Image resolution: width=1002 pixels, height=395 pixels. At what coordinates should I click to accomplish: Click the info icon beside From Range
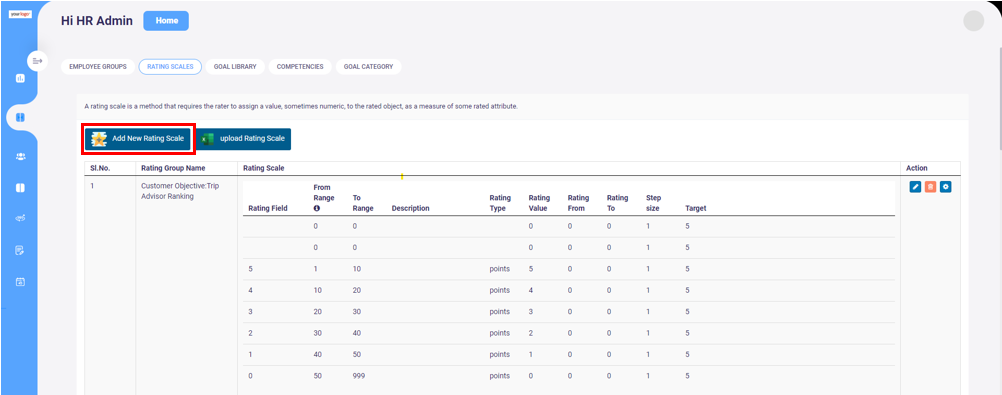pyautogui.click(x=316, y=208)
